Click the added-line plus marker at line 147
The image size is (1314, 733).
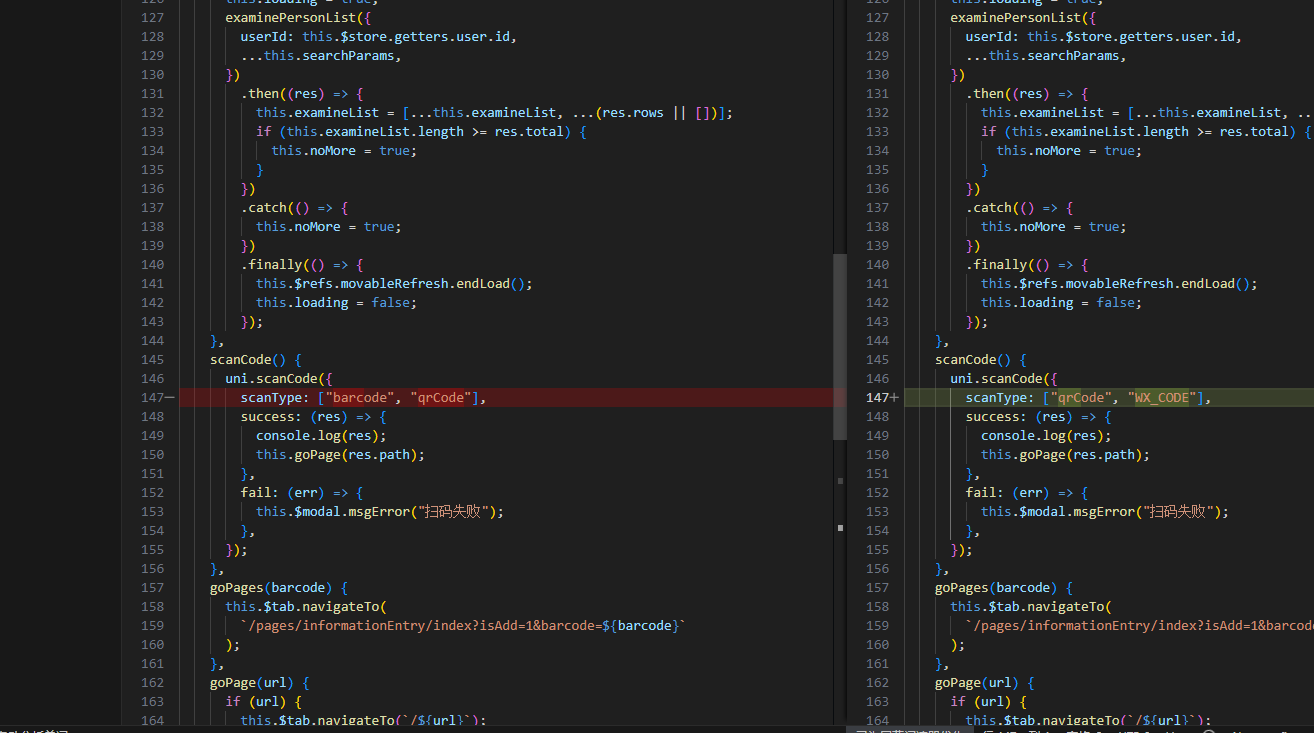coord(895,398)
